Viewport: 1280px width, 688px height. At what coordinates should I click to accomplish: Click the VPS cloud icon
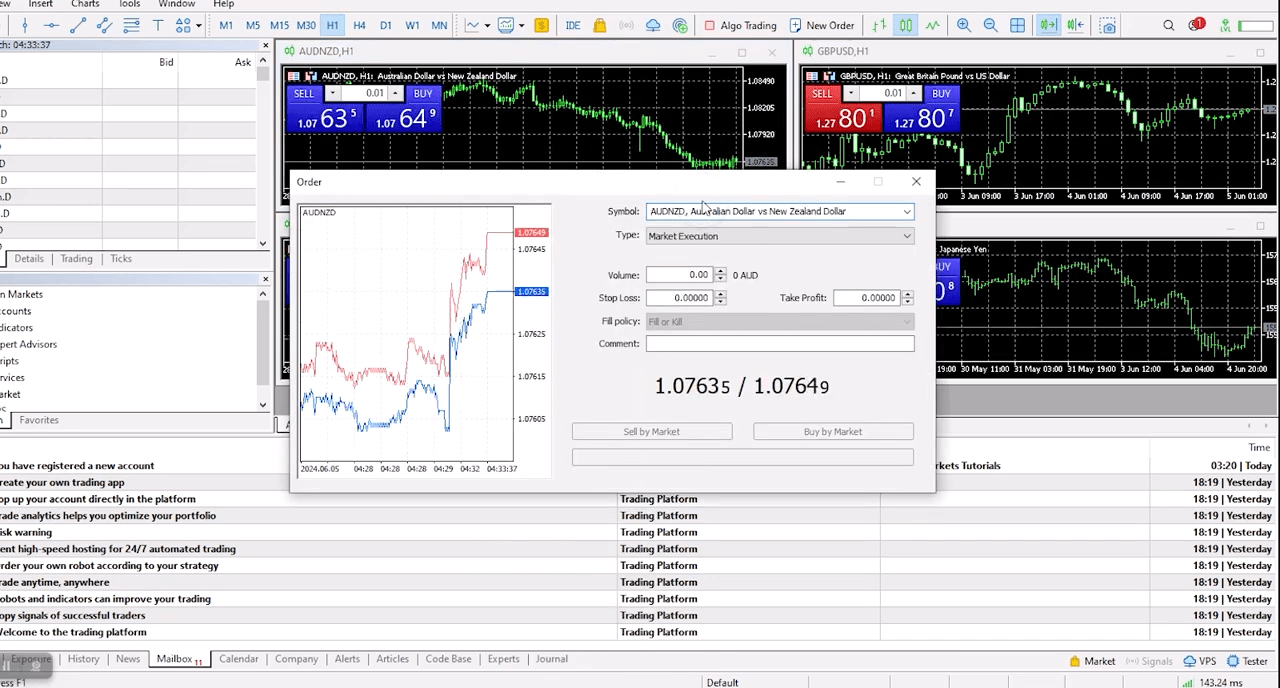[x=652, y=25]
